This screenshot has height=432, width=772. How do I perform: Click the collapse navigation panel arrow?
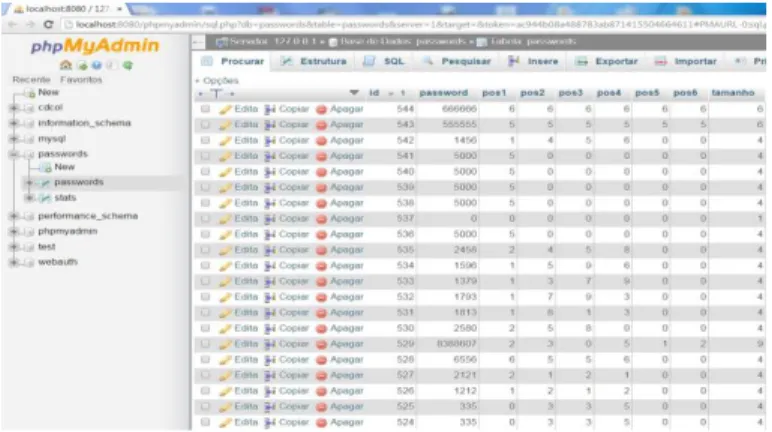point(198,42)
